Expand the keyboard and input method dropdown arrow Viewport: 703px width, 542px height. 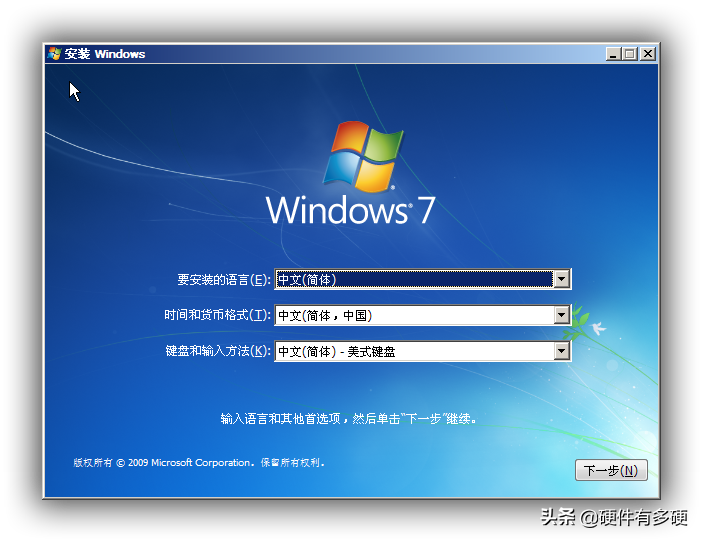tap(561, 351)
